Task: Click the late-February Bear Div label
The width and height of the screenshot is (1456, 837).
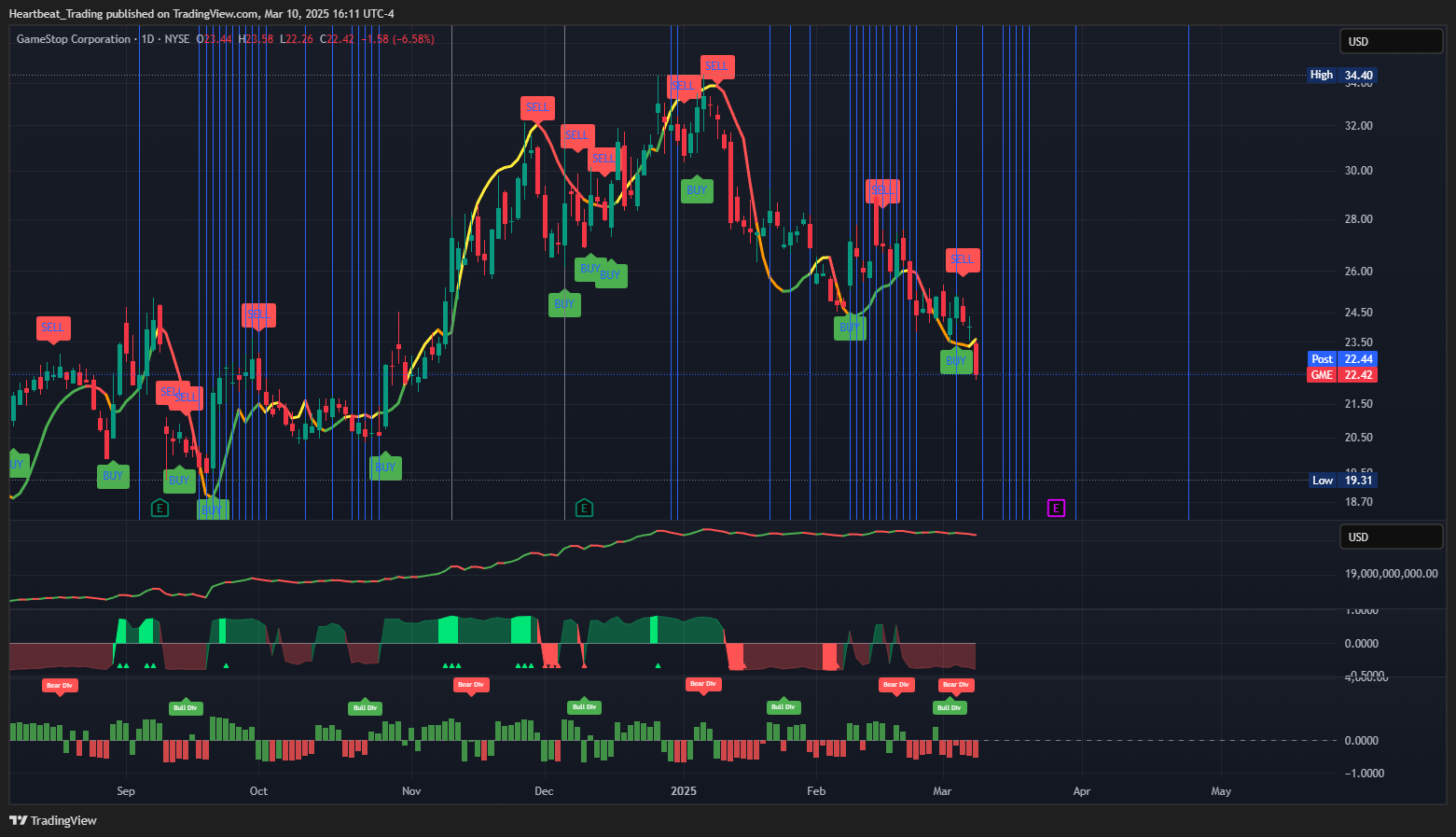Action: [x=896, y=685]
